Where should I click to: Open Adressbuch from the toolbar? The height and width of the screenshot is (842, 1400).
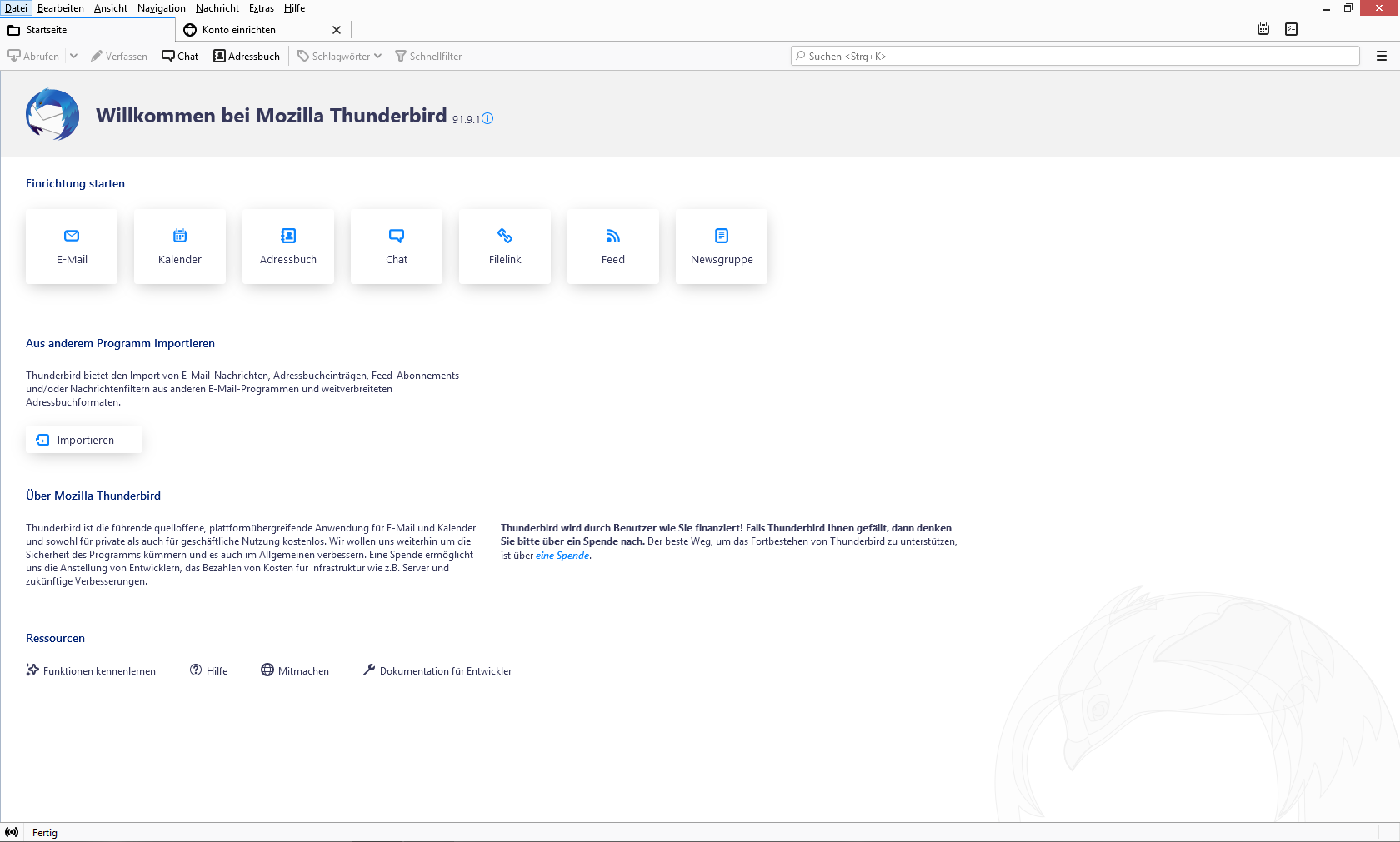coord(247,56)
